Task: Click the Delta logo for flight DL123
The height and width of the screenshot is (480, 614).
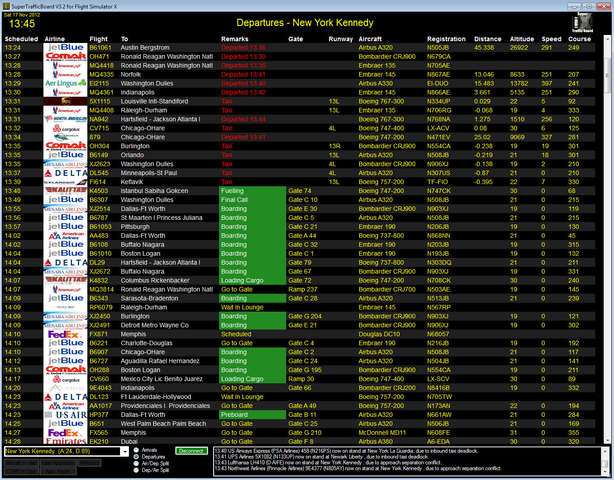Action: tap(65, 397)
